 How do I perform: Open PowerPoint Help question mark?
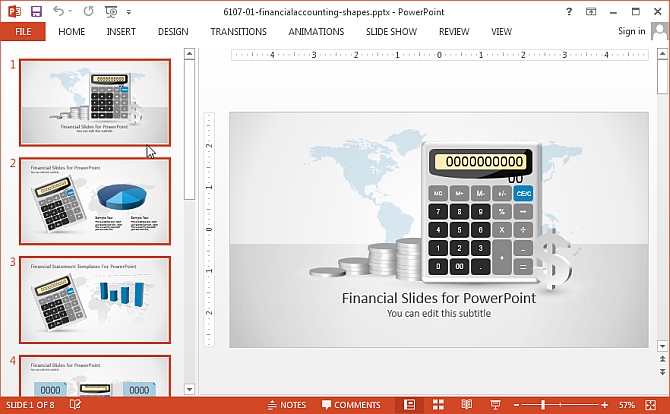tap(569, 12)
